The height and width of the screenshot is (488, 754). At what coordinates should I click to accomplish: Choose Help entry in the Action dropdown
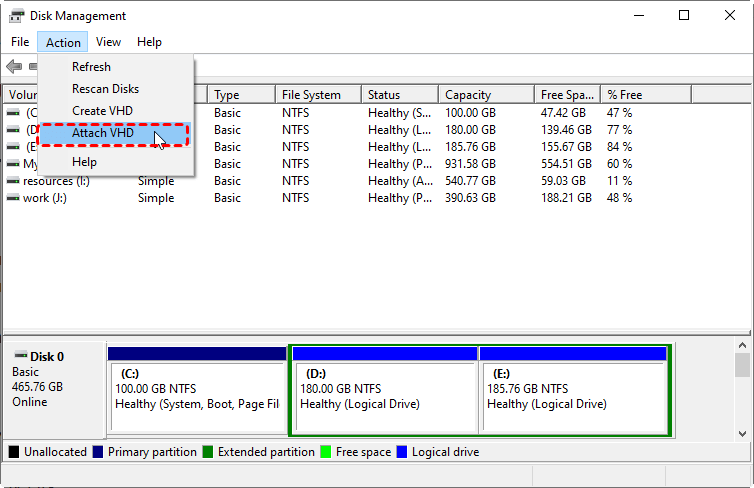click(115, 162)
